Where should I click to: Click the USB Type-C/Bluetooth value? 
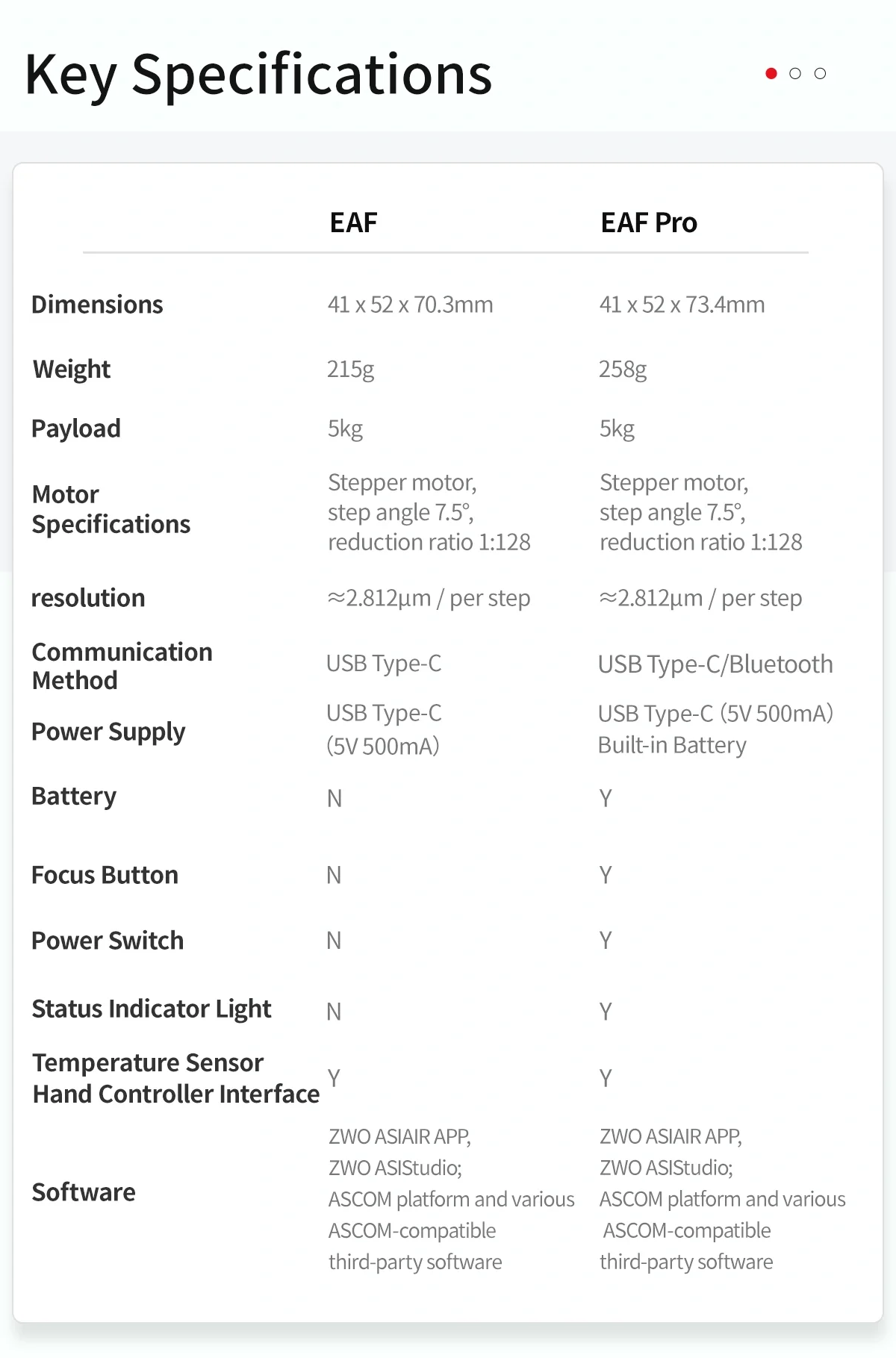point(715,664)
